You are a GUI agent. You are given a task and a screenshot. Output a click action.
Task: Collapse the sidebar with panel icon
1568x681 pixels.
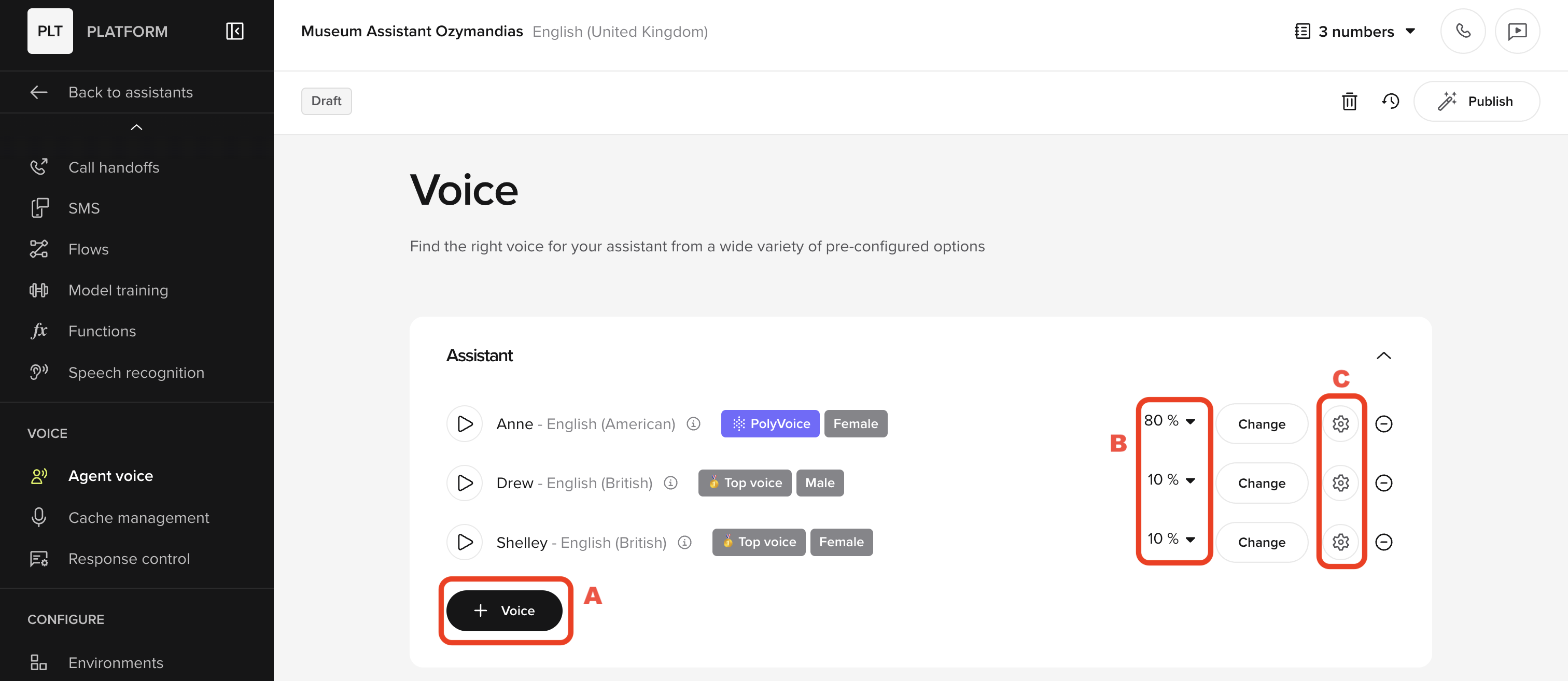(x=234, y=31)
